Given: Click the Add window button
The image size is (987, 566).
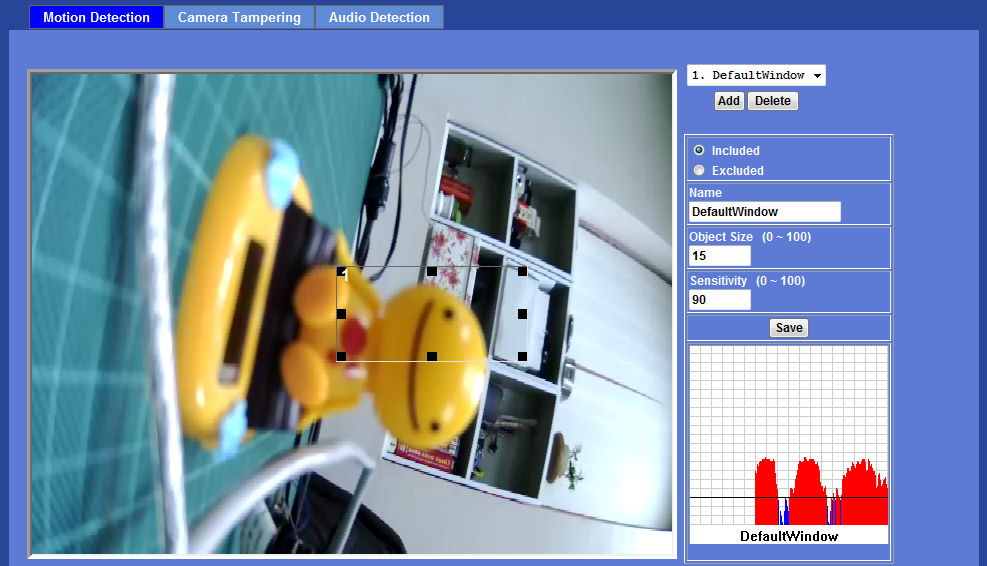Looking at the screenshot, I should tap(729, 101).
